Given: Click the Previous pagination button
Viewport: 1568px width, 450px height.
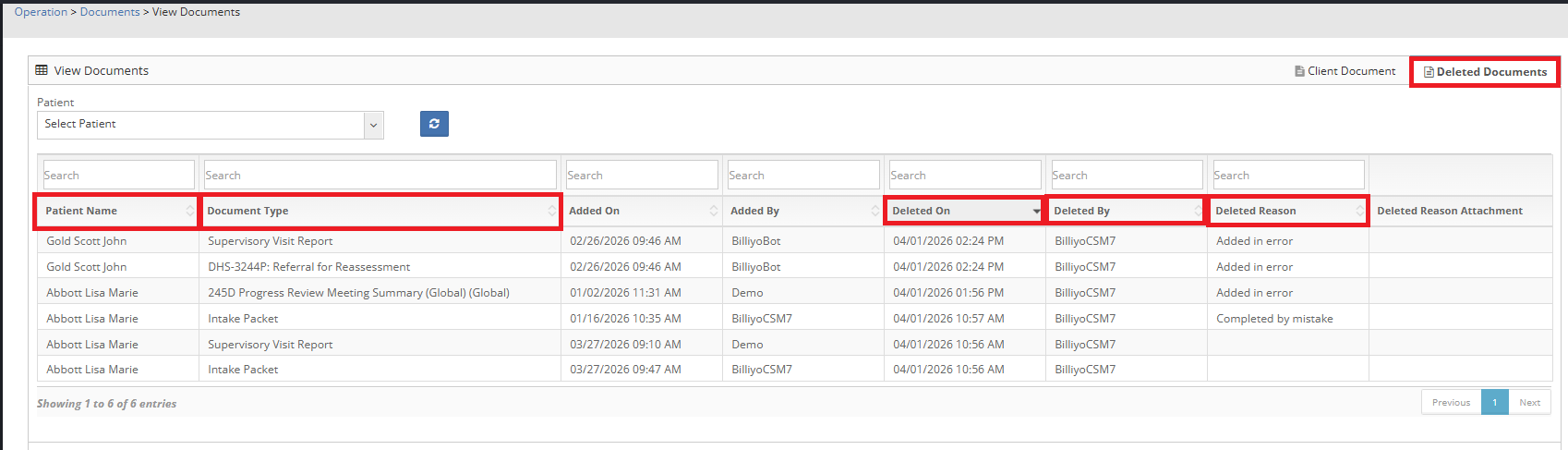Looking at the screenshot, I should pos(1451,402).
